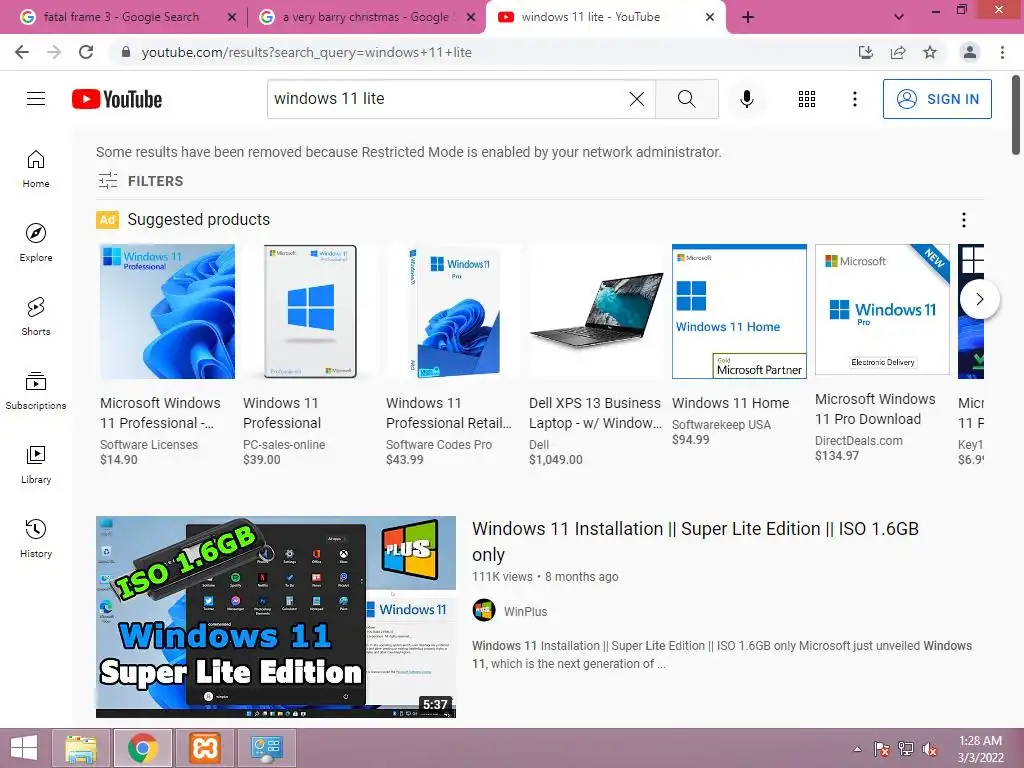The image size is (1024, 768).
Task: Open Subscriptions in the sidebar
Action: coord(36,391)
